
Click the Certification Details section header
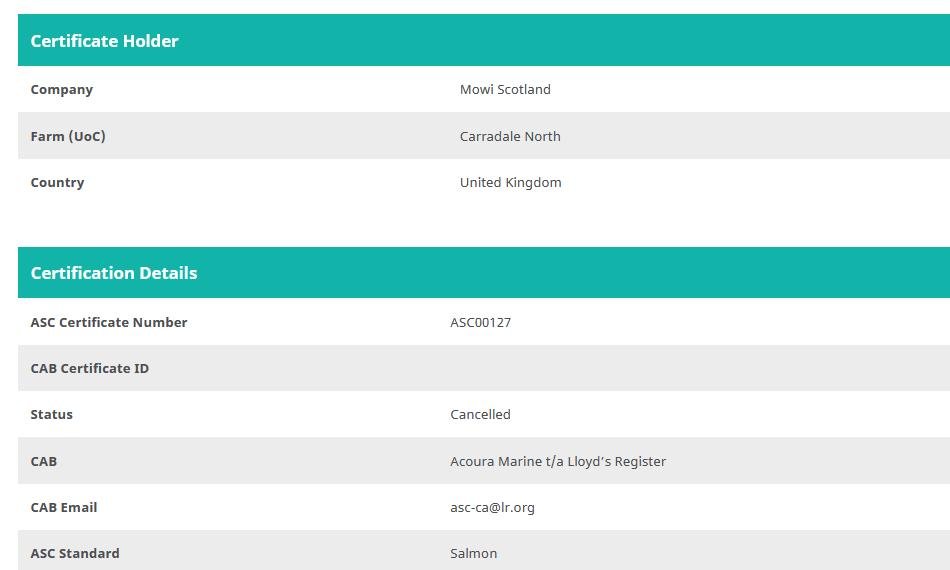pyautogui.click(x=113, y=273)
